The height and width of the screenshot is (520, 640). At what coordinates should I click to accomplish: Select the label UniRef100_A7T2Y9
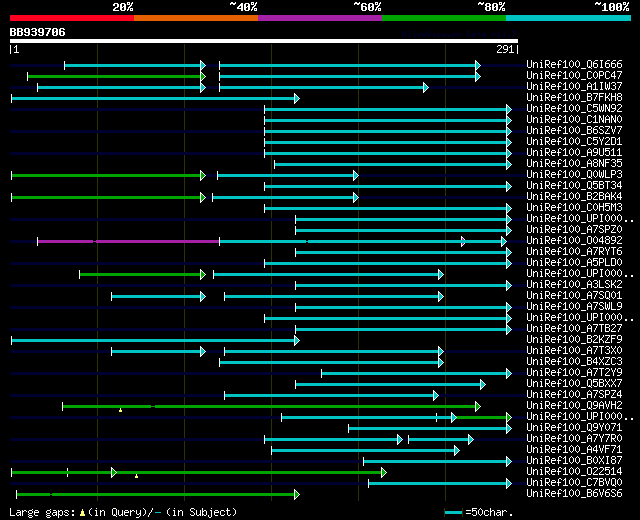coord(574,373)
